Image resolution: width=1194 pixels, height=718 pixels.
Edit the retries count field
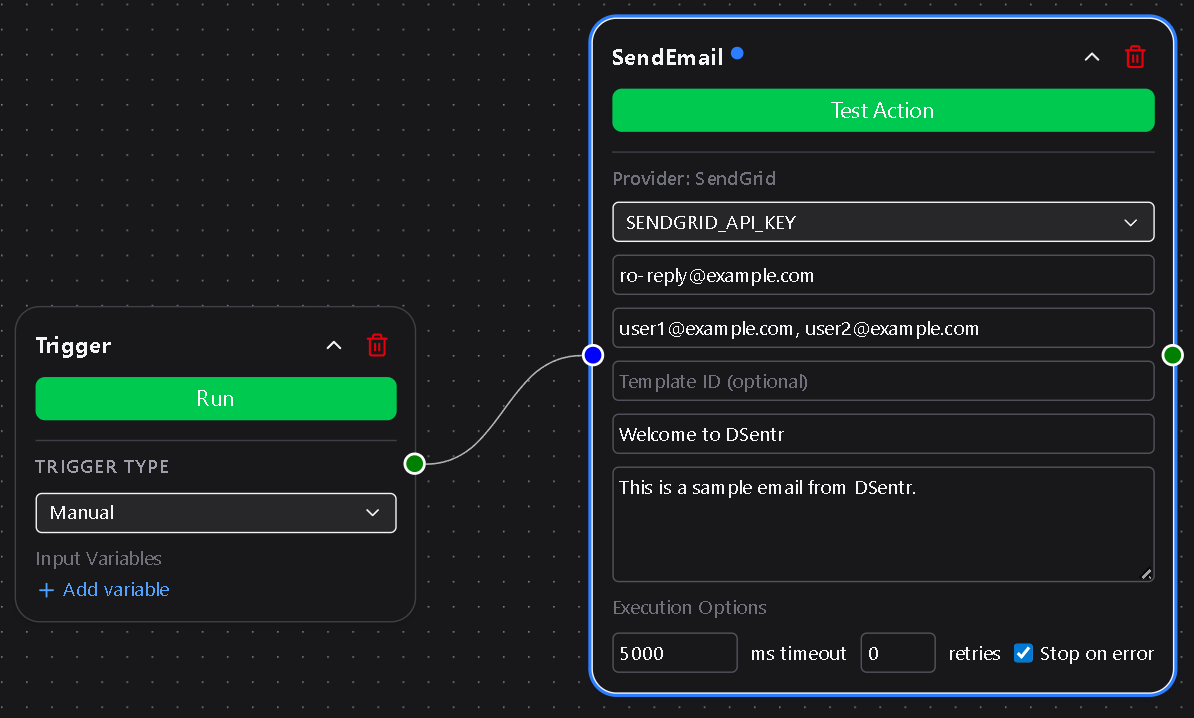(x=898, y=653)
